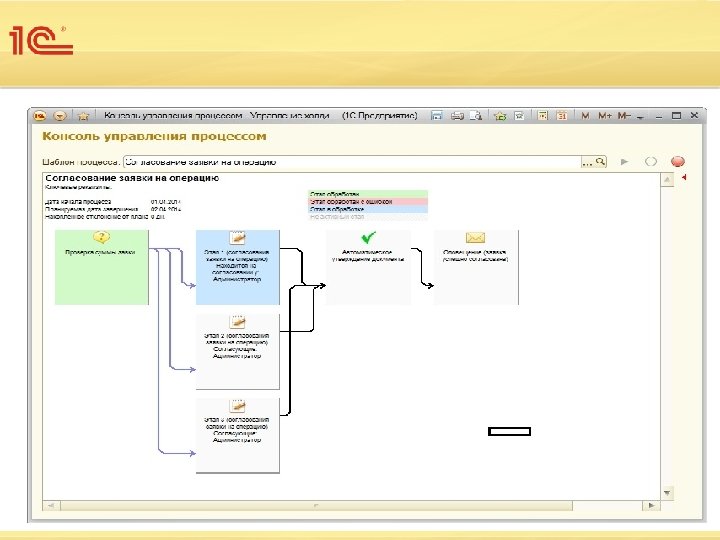The height and width of the screenshot is (540, 720).
Task: Click the diagram title 'Согласование заявки на операцию'
Action: tap(132, 178)
